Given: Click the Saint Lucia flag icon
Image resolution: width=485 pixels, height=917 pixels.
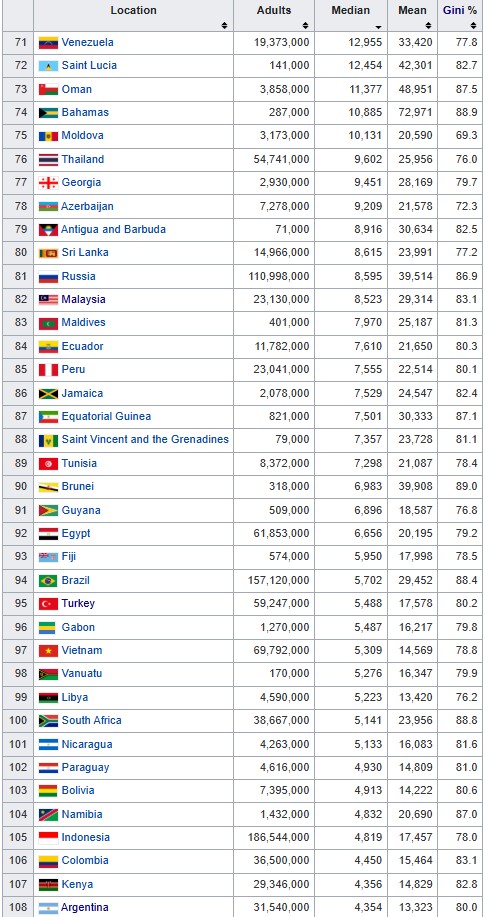Looking at the screenshot, I should point(49,66).
